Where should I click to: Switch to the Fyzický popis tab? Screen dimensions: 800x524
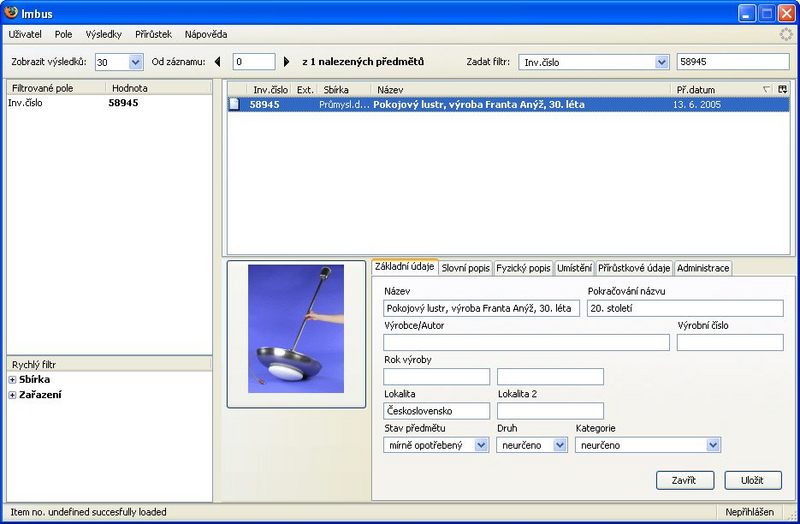tap(524, 268)
